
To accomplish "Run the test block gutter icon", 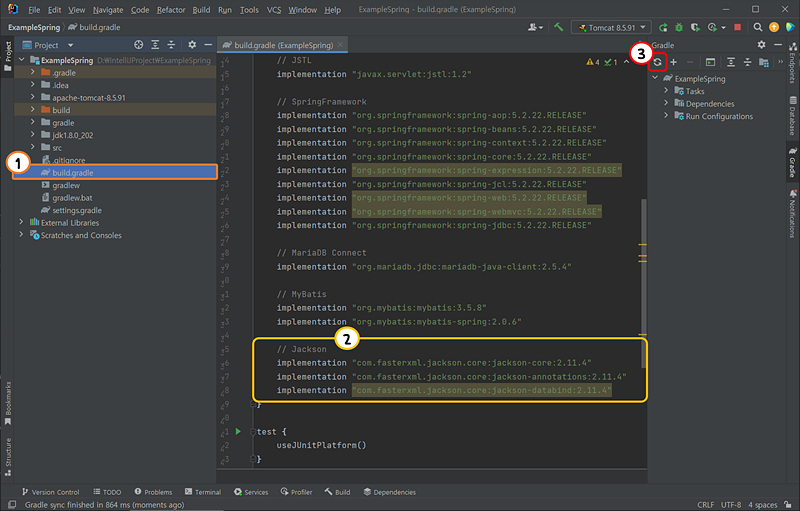I will coord(238,431).
